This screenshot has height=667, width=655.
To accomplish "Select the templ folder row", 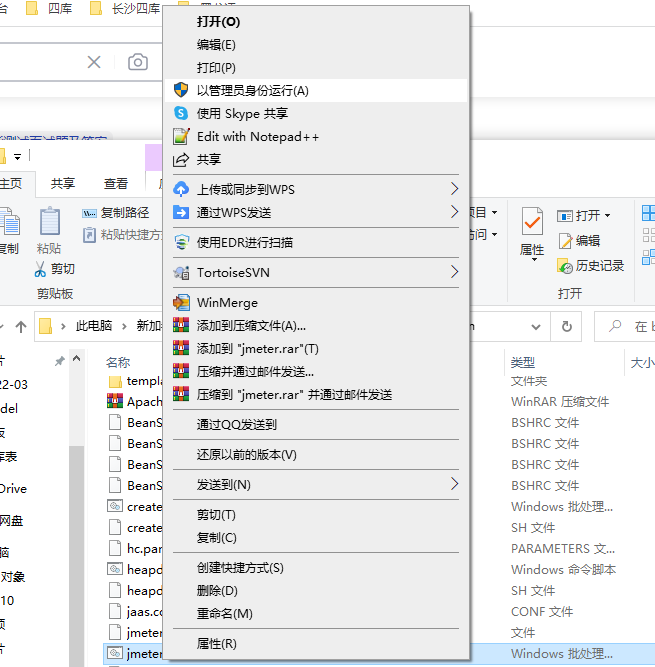I will [x=135, y=381].
